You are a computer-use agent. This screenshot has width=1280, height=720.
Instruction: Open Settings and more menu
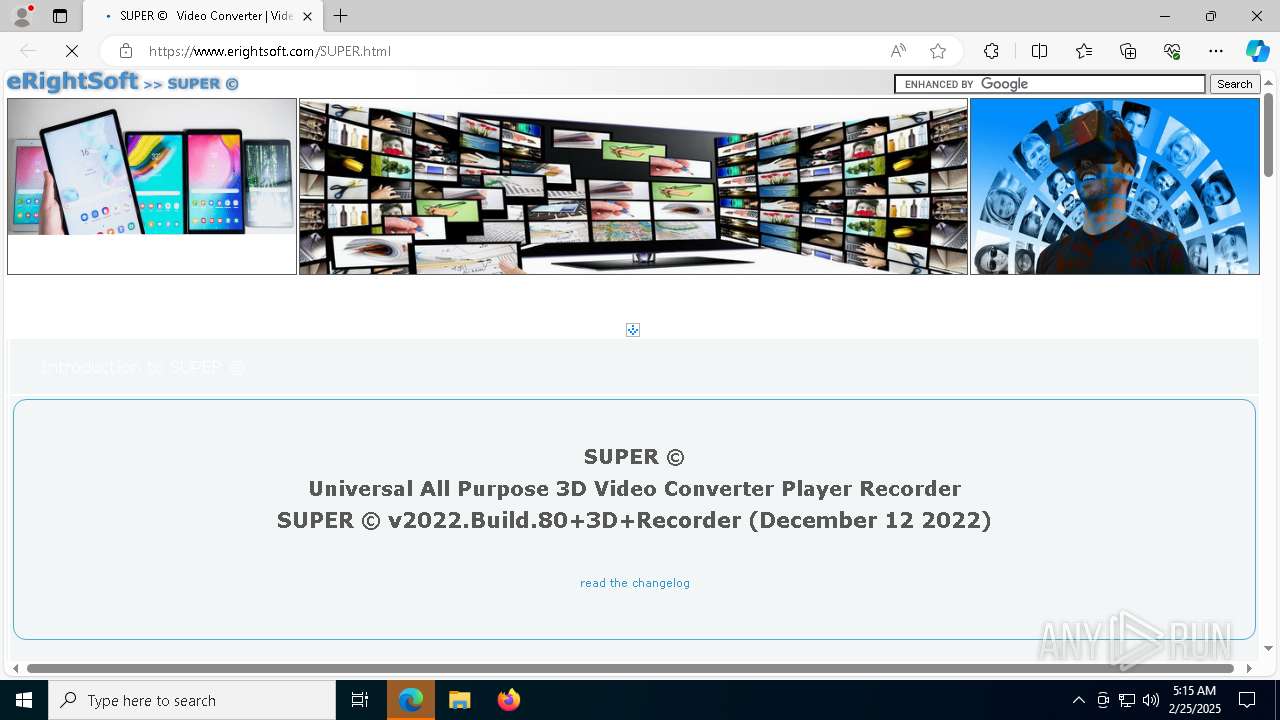[1216, 51]
